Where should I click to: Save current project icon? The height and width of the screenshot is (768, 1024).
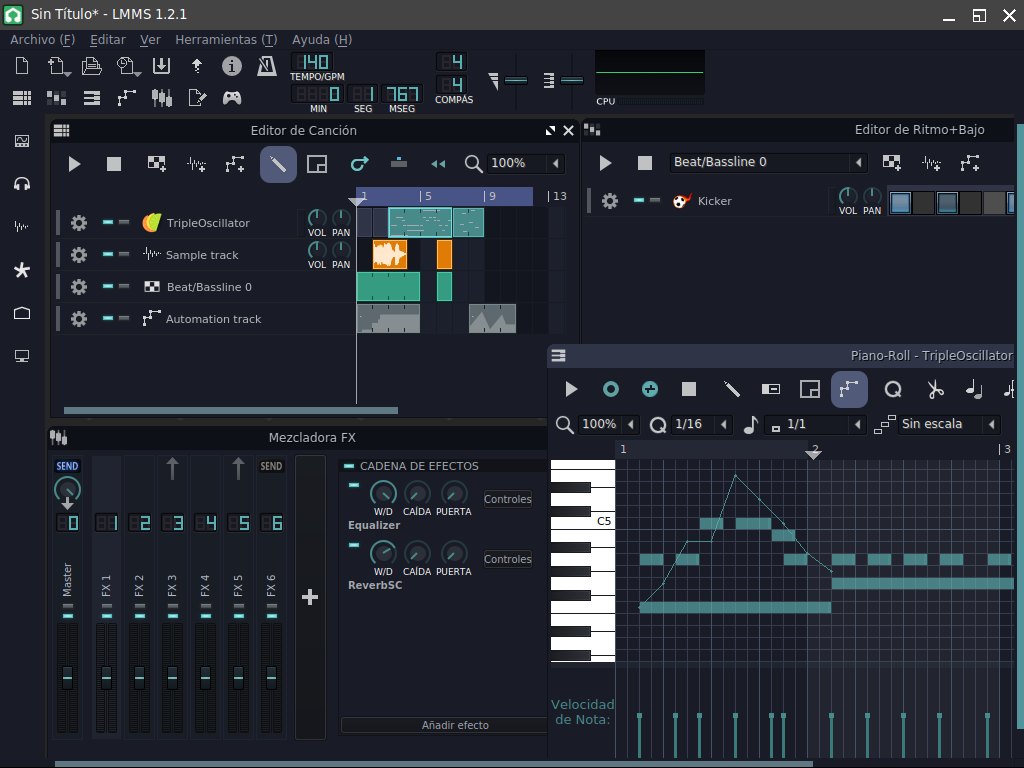[161, 66]
